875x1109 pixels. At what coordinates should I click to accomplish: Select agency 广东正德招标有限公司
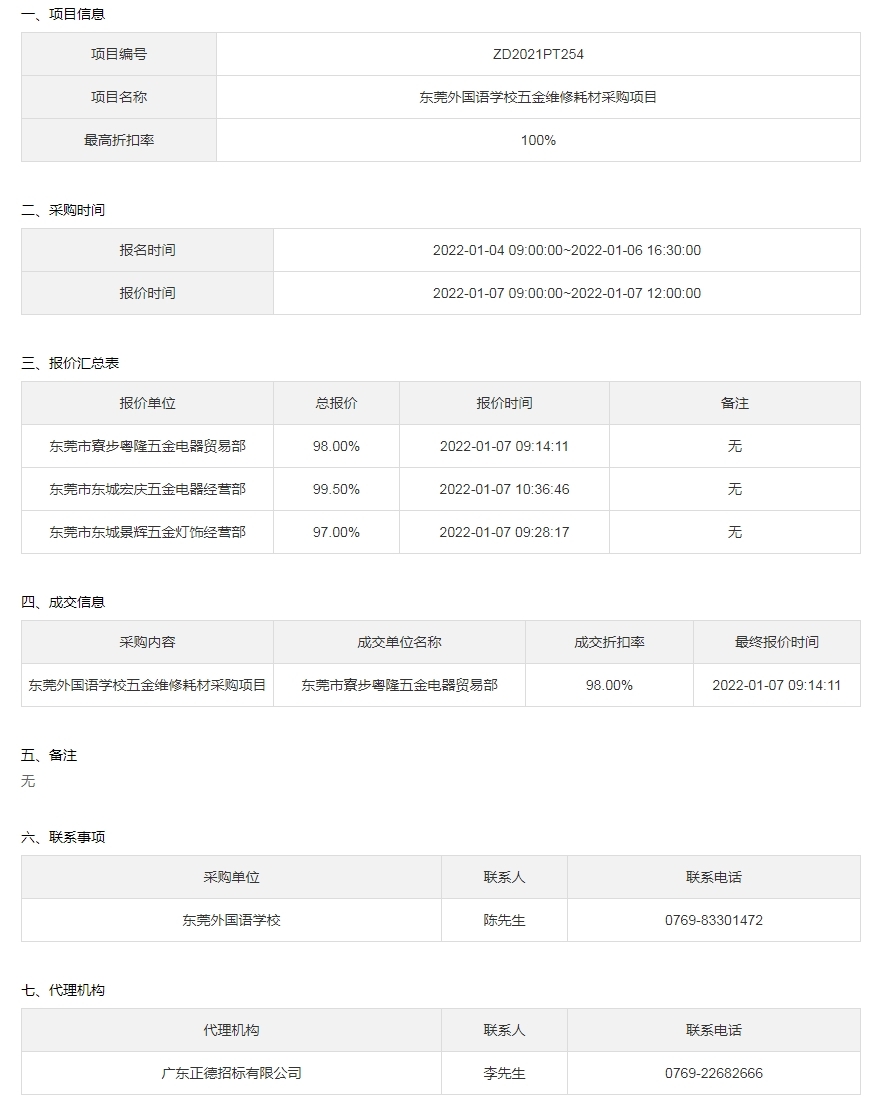(231, 1074)
